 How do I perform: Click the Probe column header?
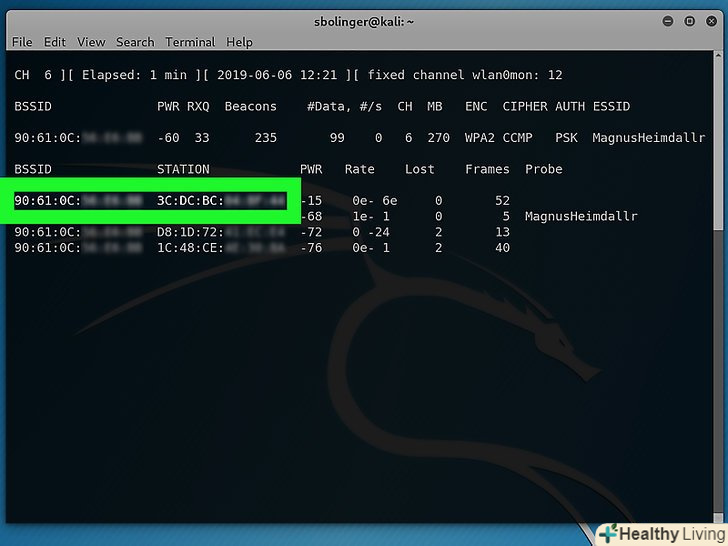[x=544, y=169]
